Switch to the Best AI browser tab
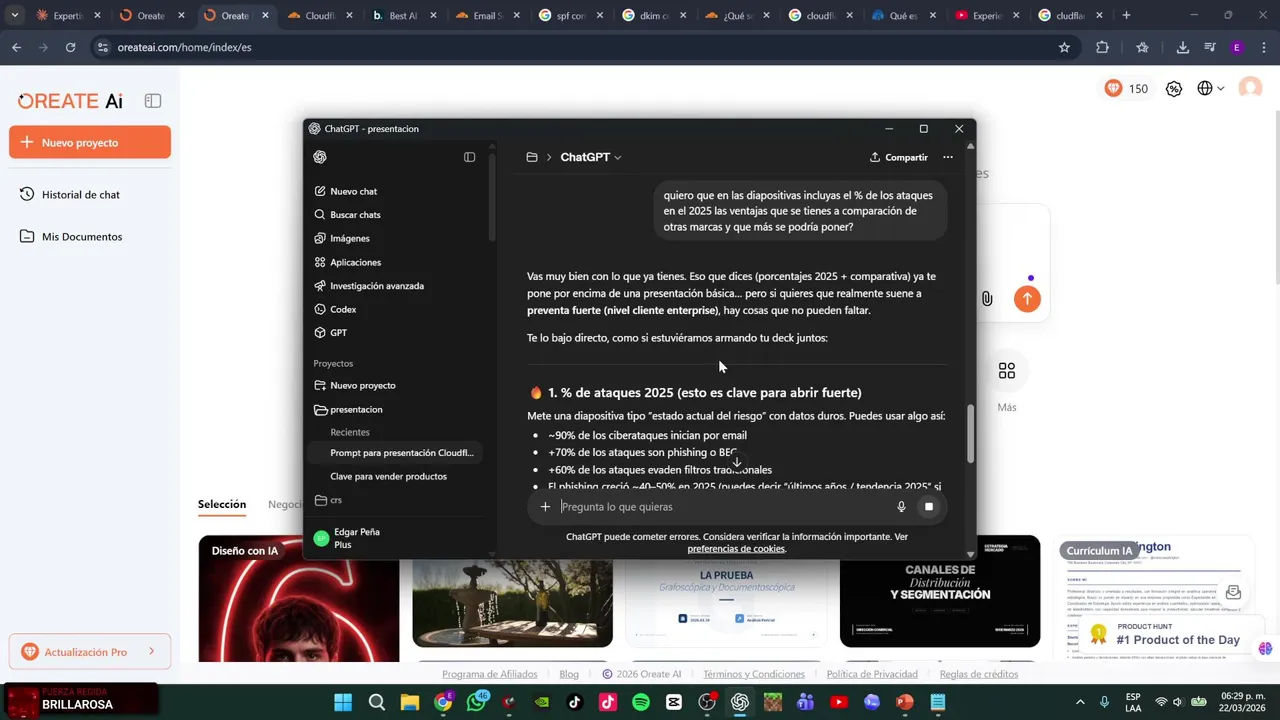This screenshot has width=1280, height=720. tap(403, 15)
